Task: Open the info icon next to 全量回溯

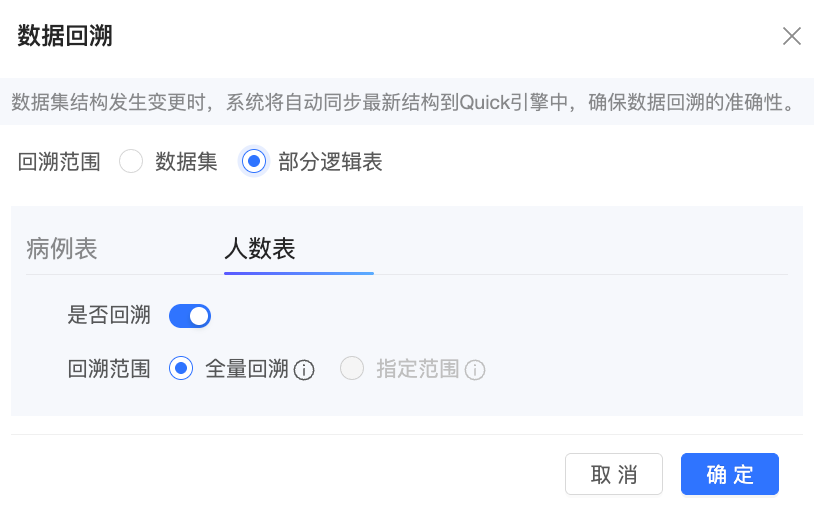Action: click(304, 370)
